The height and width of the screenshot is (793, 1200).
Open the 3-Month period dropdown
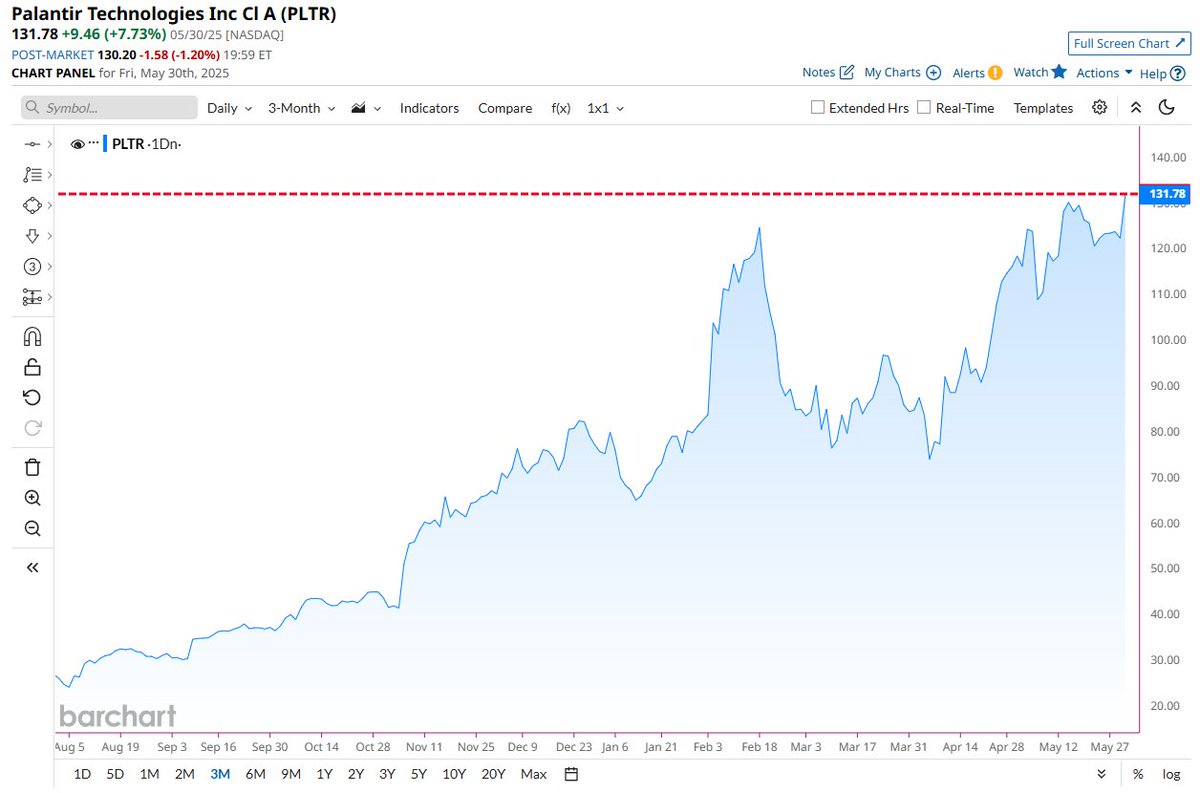point(301,108)
